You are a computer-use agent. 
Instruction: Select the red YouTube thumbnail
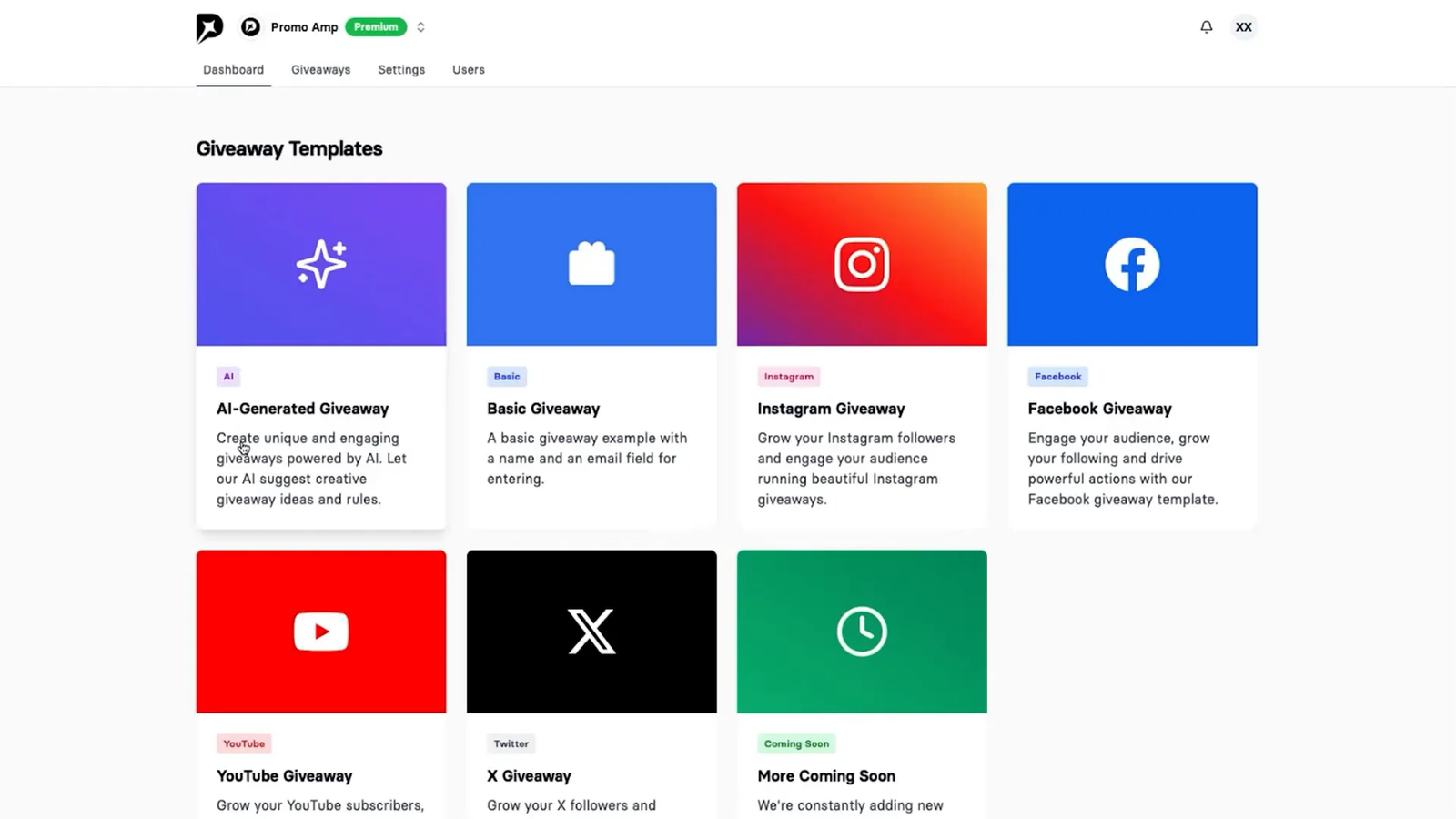click(x=321, y=632)
